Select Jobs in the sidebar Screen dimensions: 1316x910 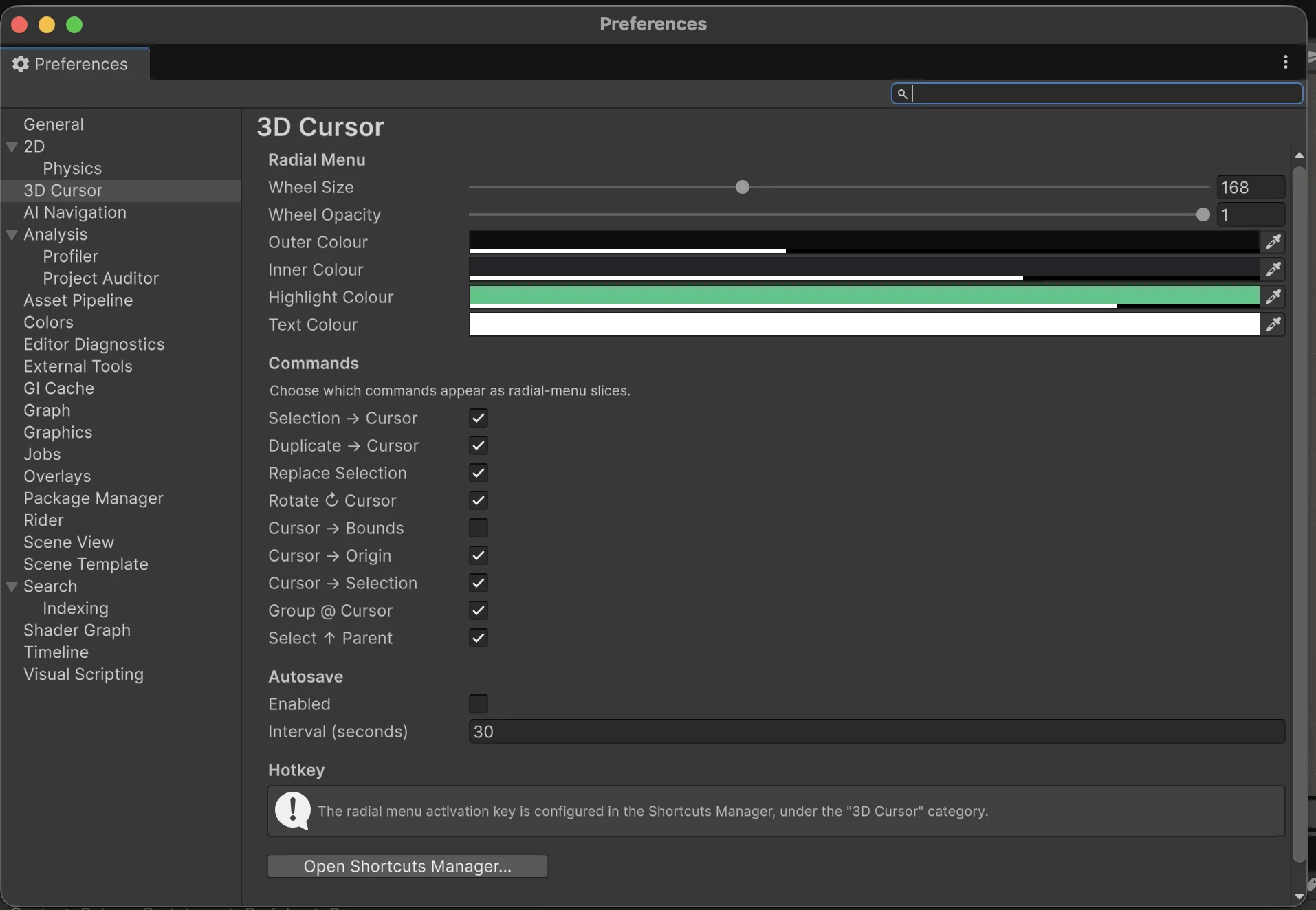(x=42, y=454)
